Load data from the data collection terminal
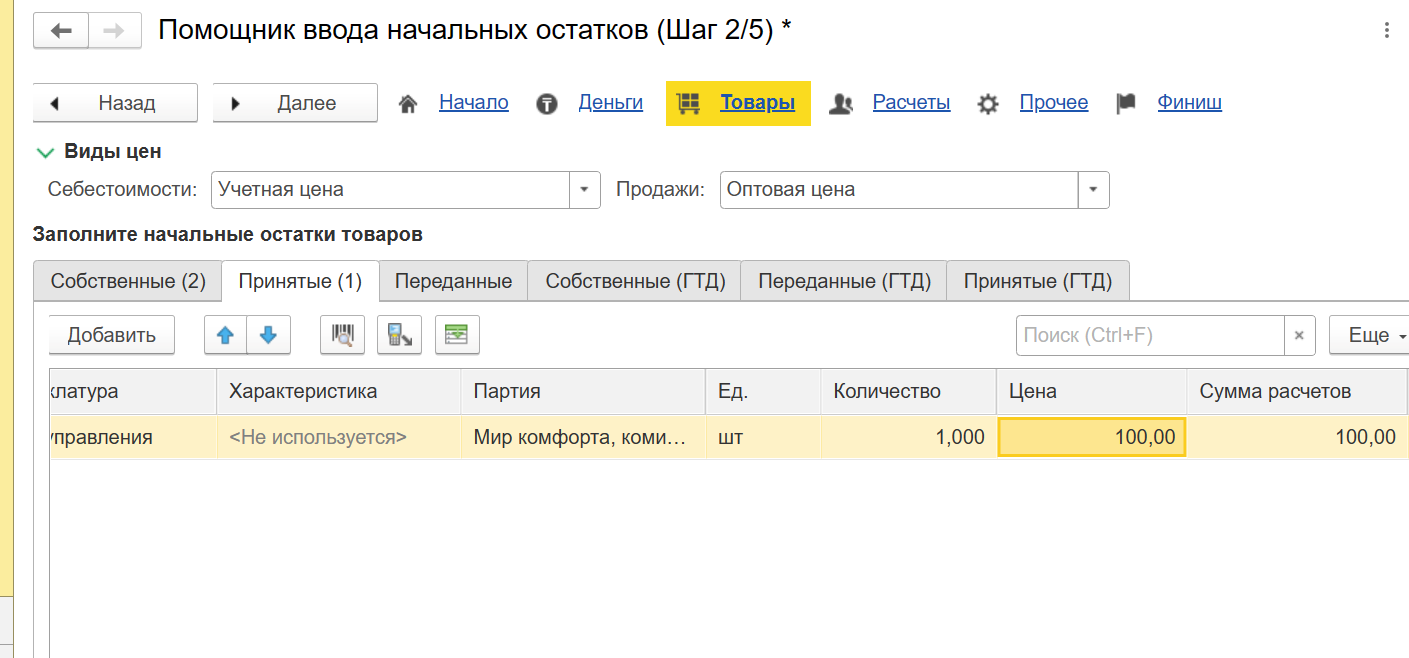 pos(399,334)
